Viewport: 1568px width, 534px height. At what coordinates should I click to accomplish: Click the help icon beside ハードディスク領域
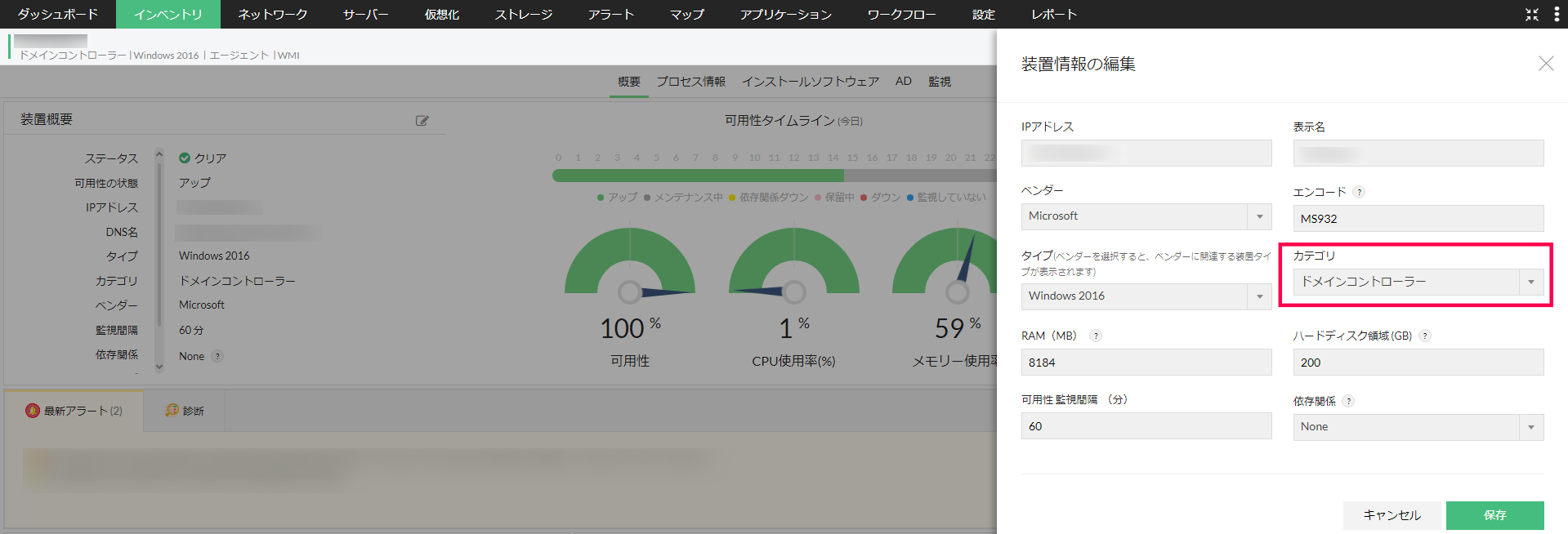1425,336
